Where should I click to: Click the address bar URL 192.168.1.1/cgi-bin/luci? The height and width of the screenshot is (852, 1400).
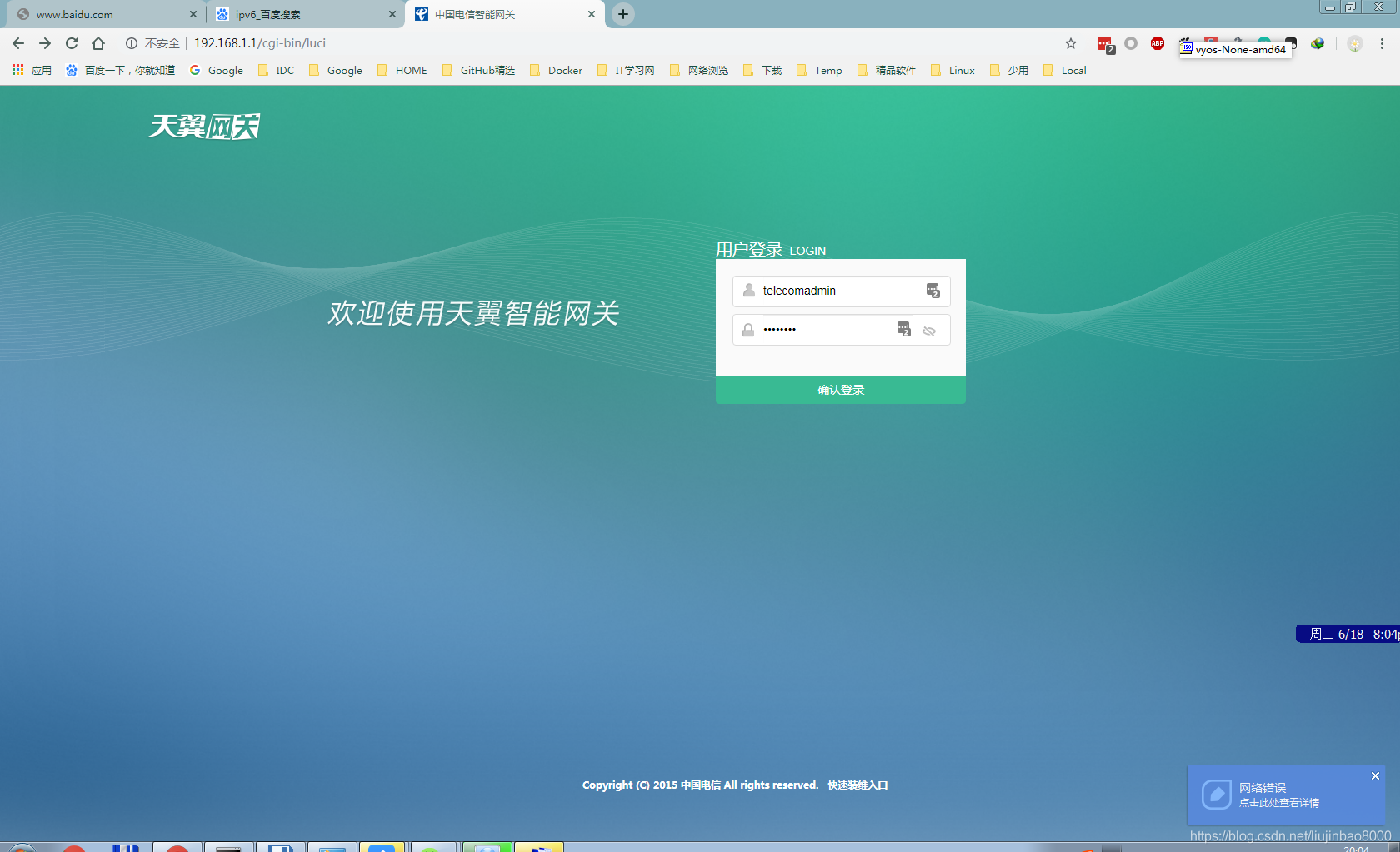[260, 43]
